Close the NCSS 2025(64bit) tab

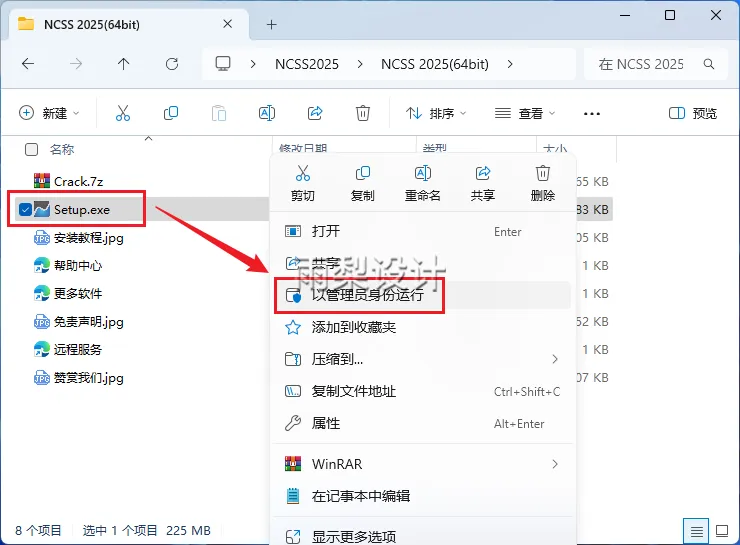227,24
